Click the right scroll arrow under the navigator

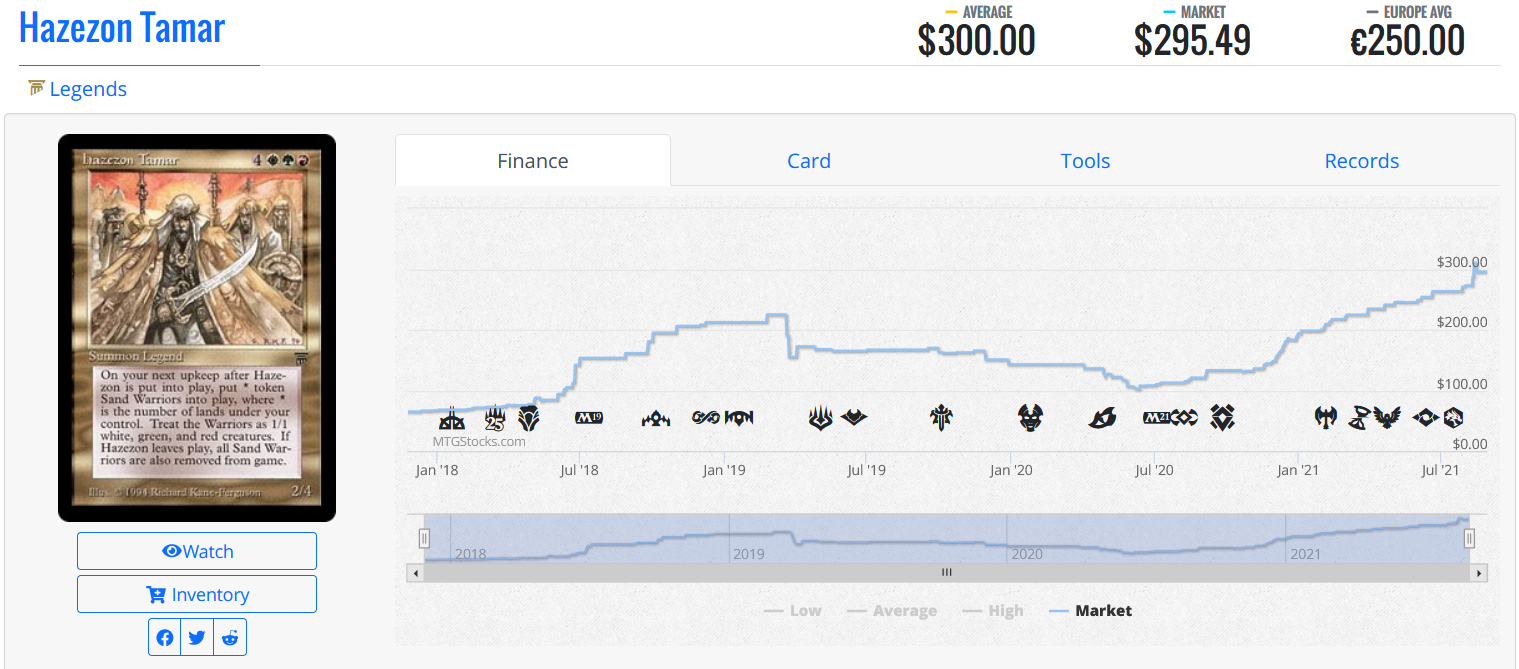click(x=1479, y=573)
